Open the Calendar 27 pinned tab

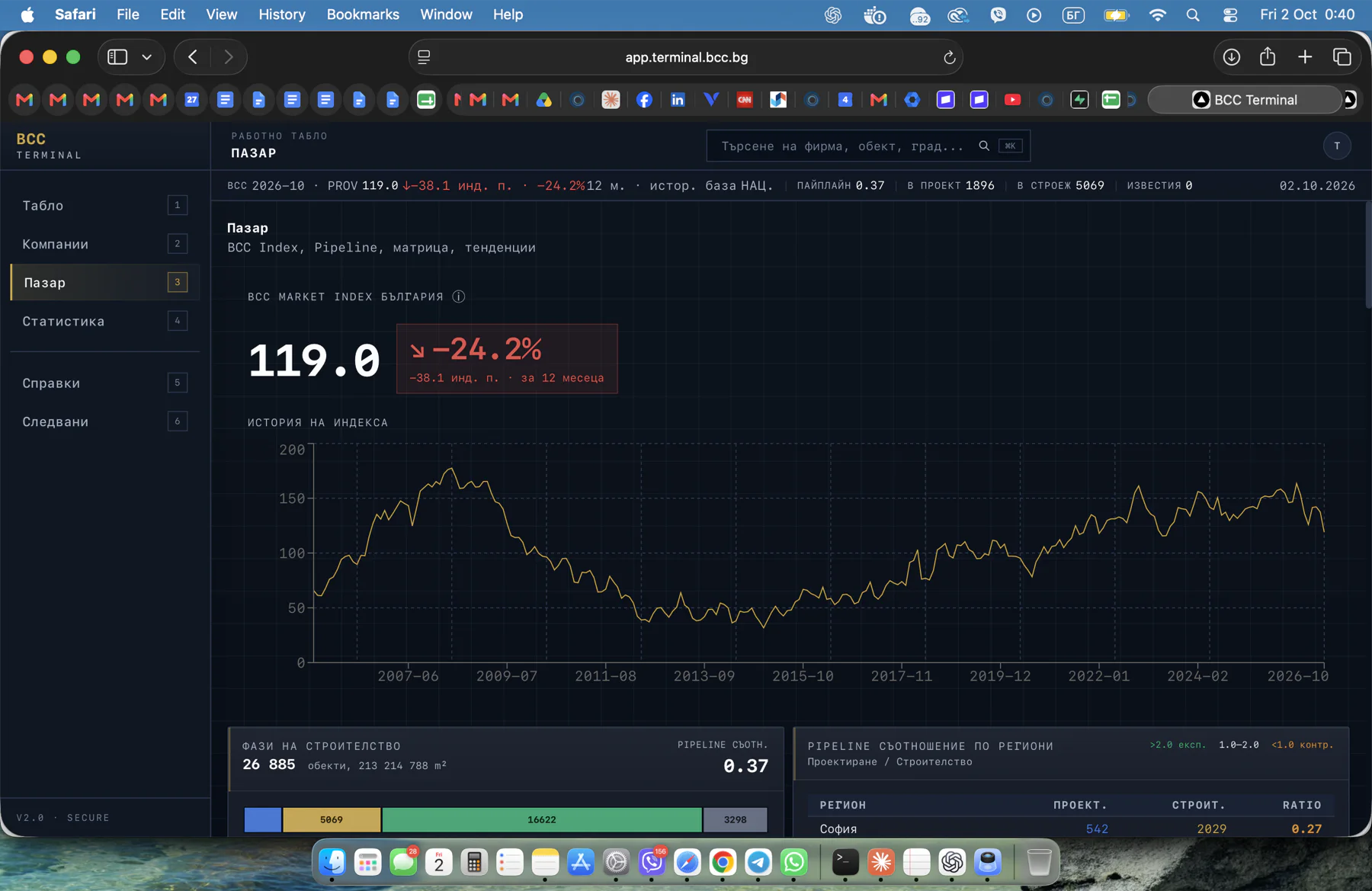[x=191, y=100]
